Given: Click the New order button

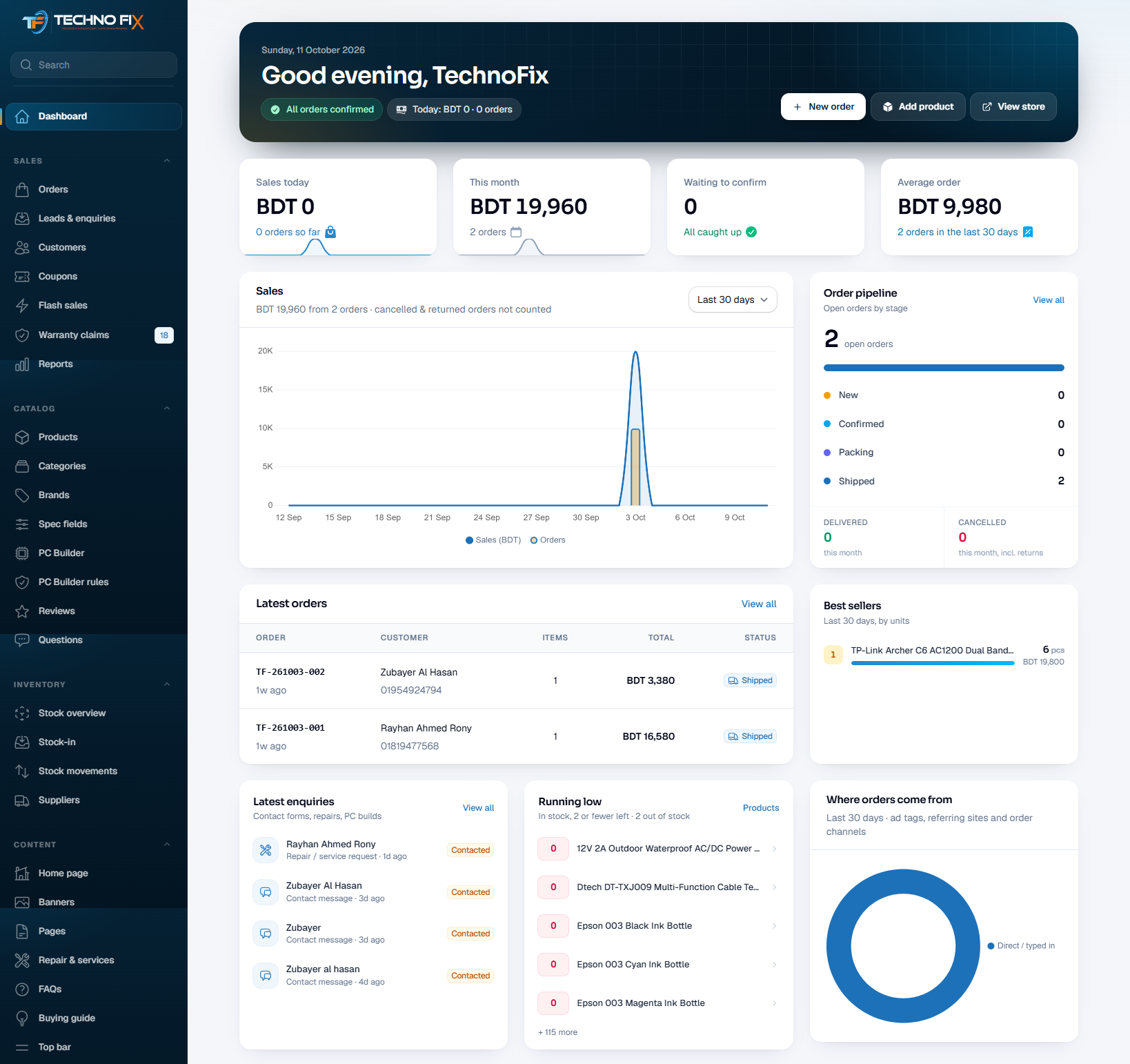Looking at the screenshot, I should pyautogui.click(x=823, y=107).
